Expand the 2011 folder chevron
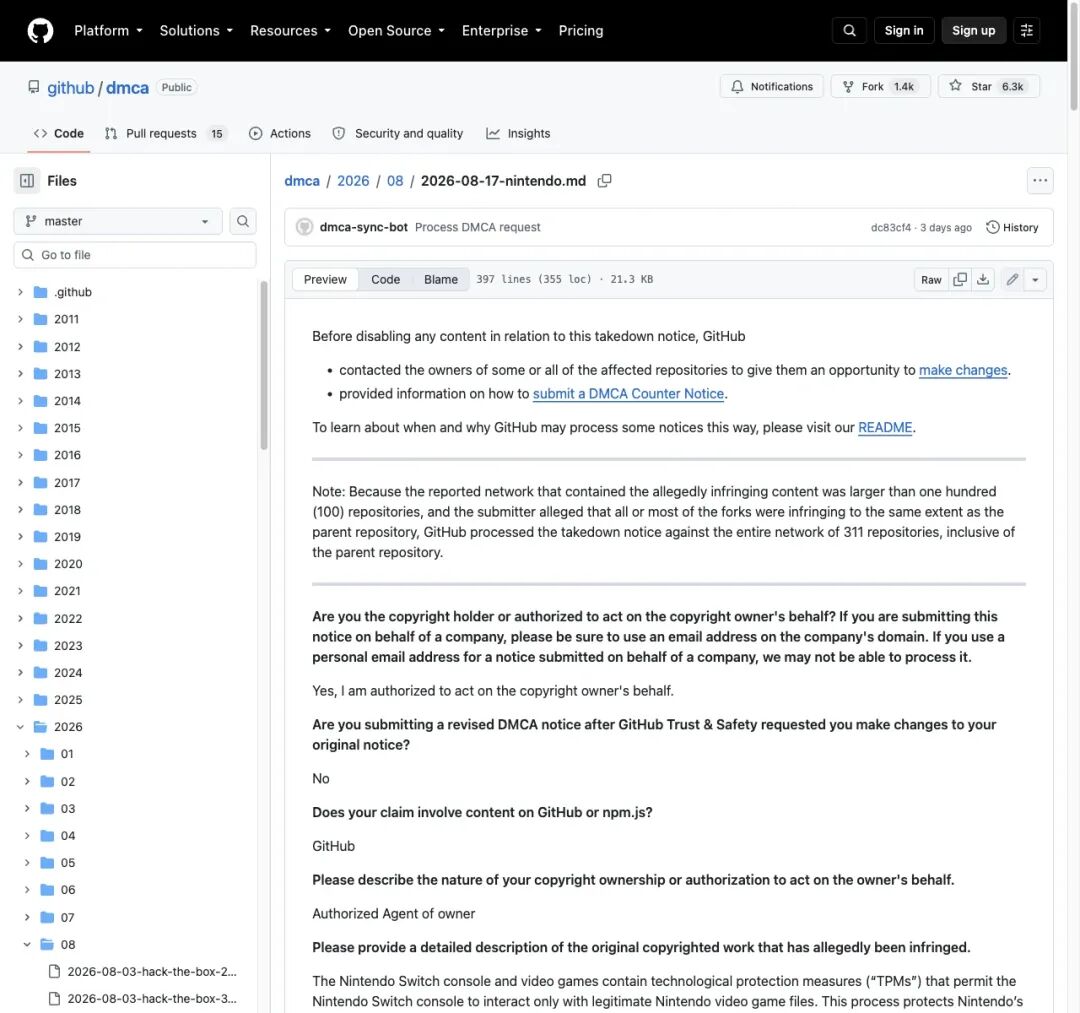Screen dimensions: 1080x1013 (20, 319)
